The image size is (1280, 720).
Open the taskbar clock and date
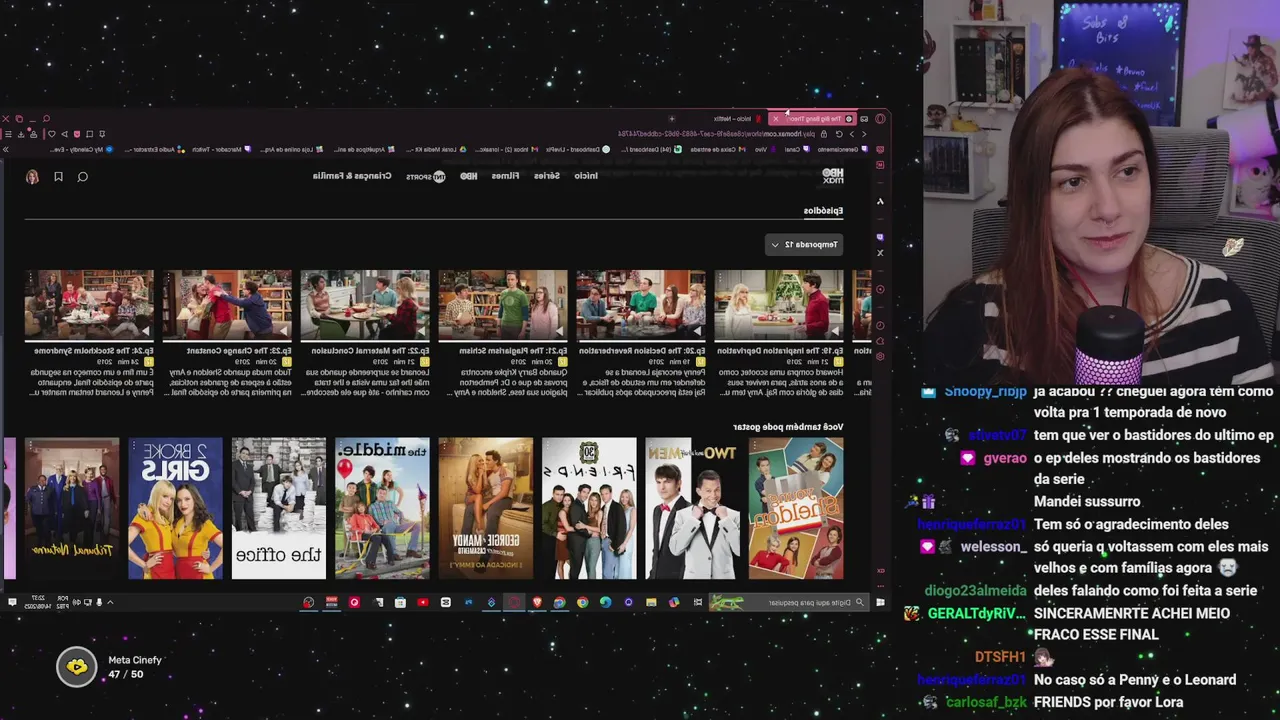click(37, 602)
